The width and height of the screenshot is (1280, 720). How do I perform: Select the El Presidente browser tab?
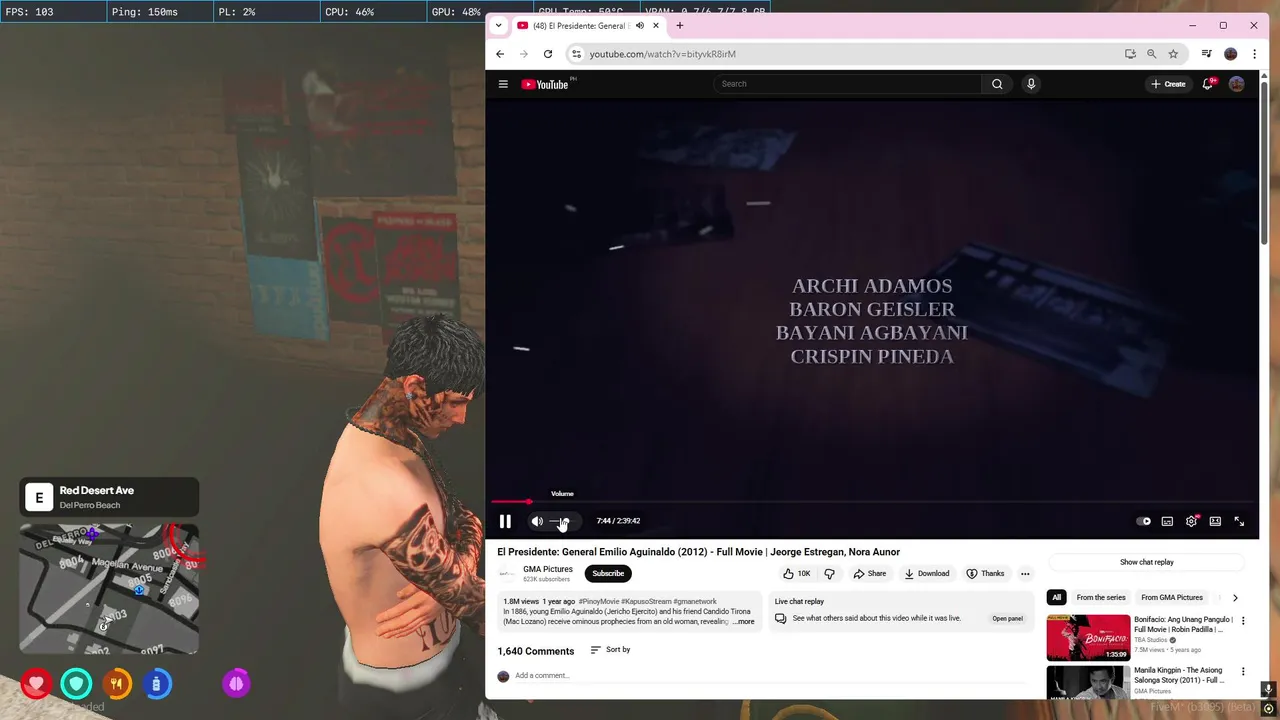[578, 25]
